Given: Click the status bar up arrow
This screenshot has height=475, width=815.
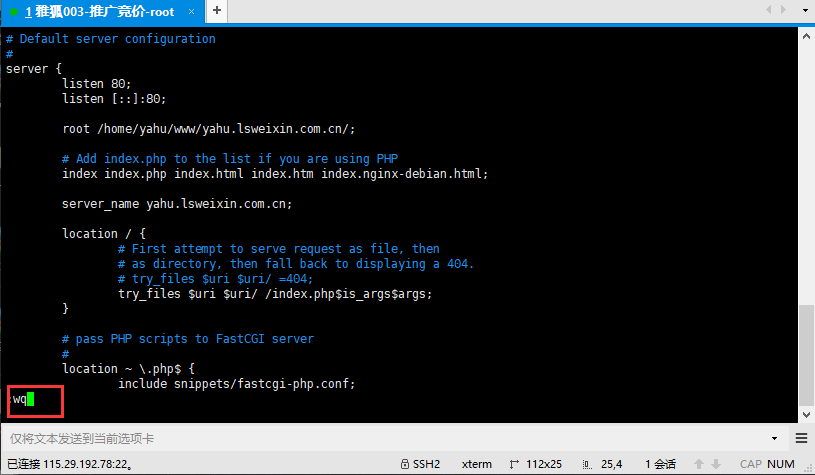Looking at the screenshot, I should pyautogui.click(x=699, y=464).
